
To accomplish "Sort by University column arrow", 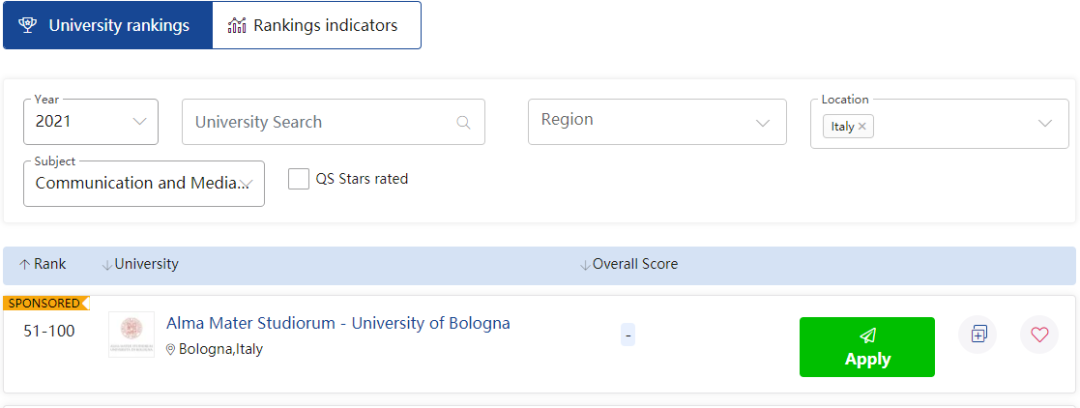I will pos(107,265).
